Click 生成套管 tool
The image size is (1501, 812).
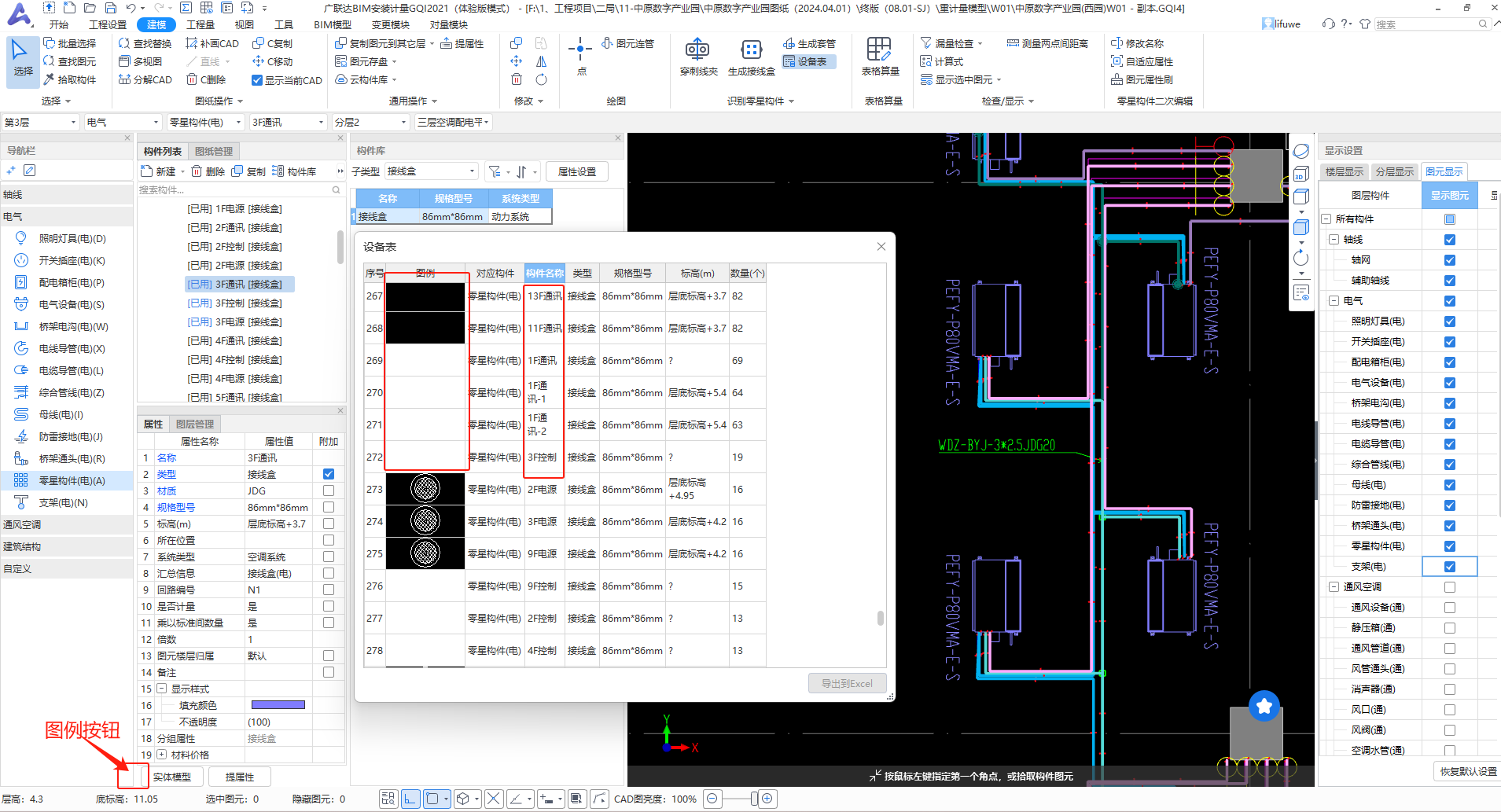(809, 43)
